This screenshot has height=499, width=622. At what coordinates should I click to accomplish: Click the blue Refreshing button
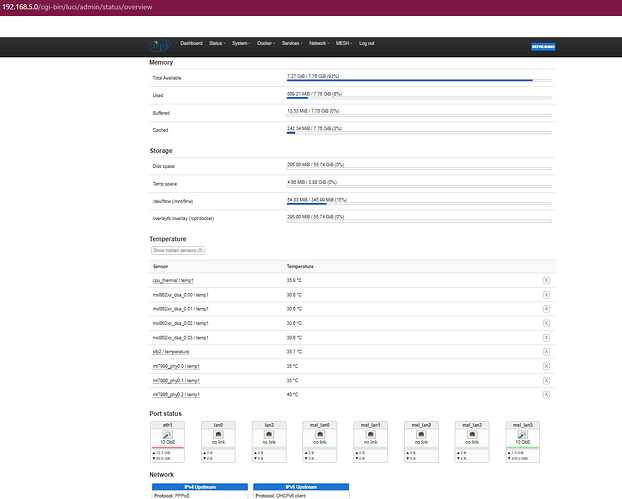pos(543,47)
